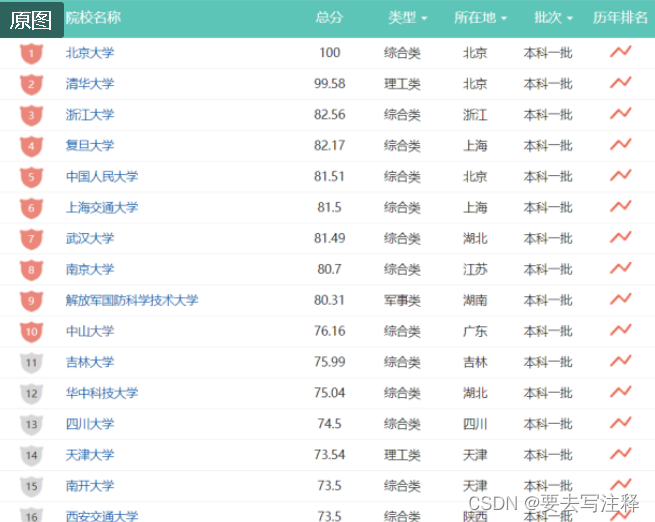Click the 浙江 location cell

475,115
